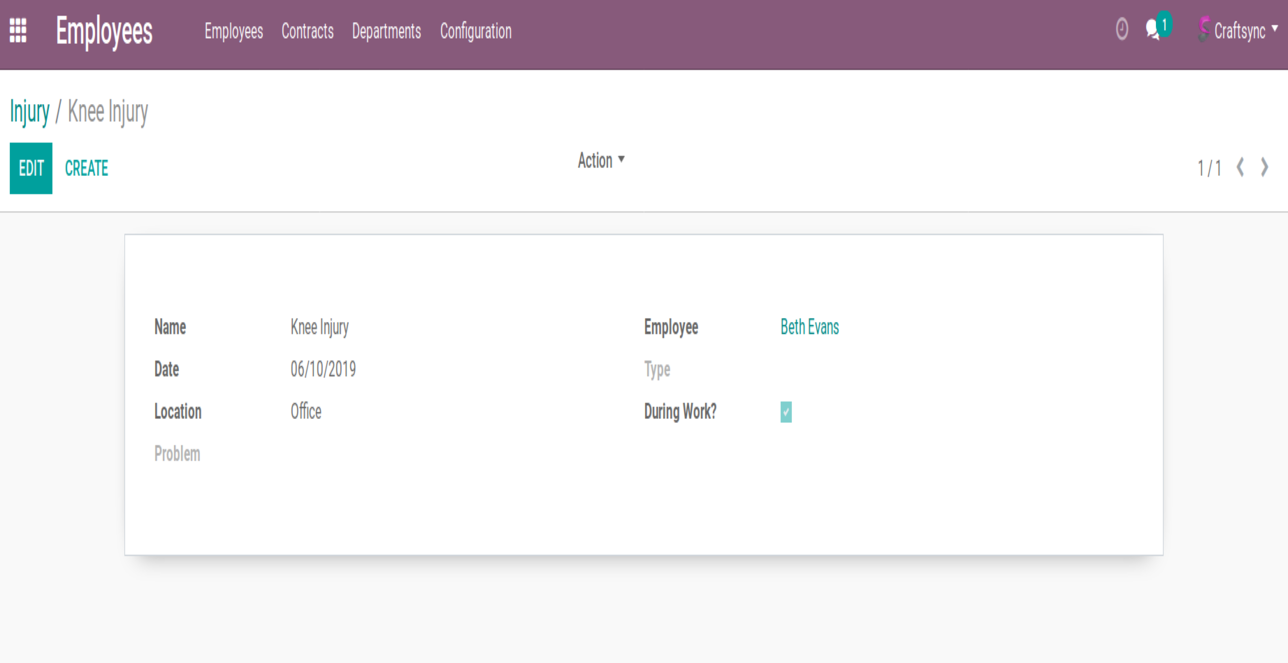This screenshot has height=663, width=1288.
Task: Expand the Action dropdown
Action: click(x=601, y=160)
